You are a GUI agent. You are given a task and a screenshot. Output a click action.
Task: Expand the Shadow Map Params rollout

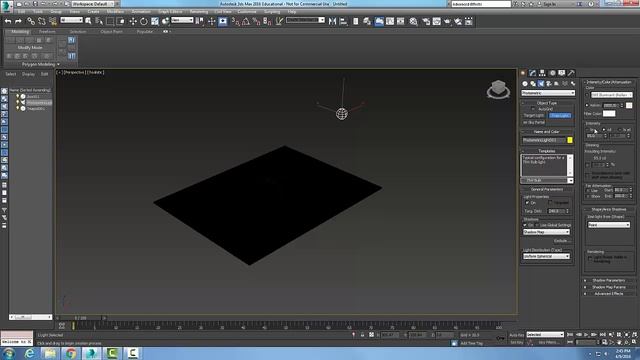click(x=609, y=287)
